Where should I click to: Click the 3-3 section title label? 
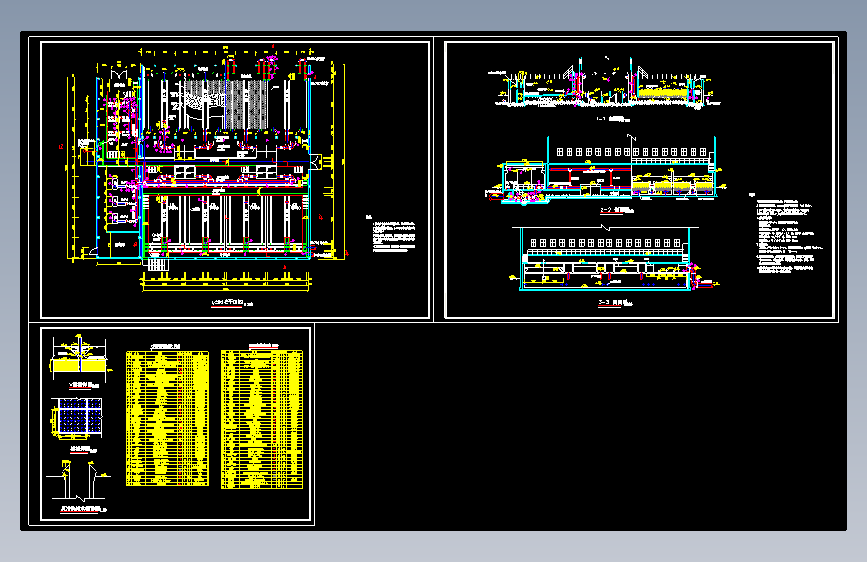(x=615, y=303)
